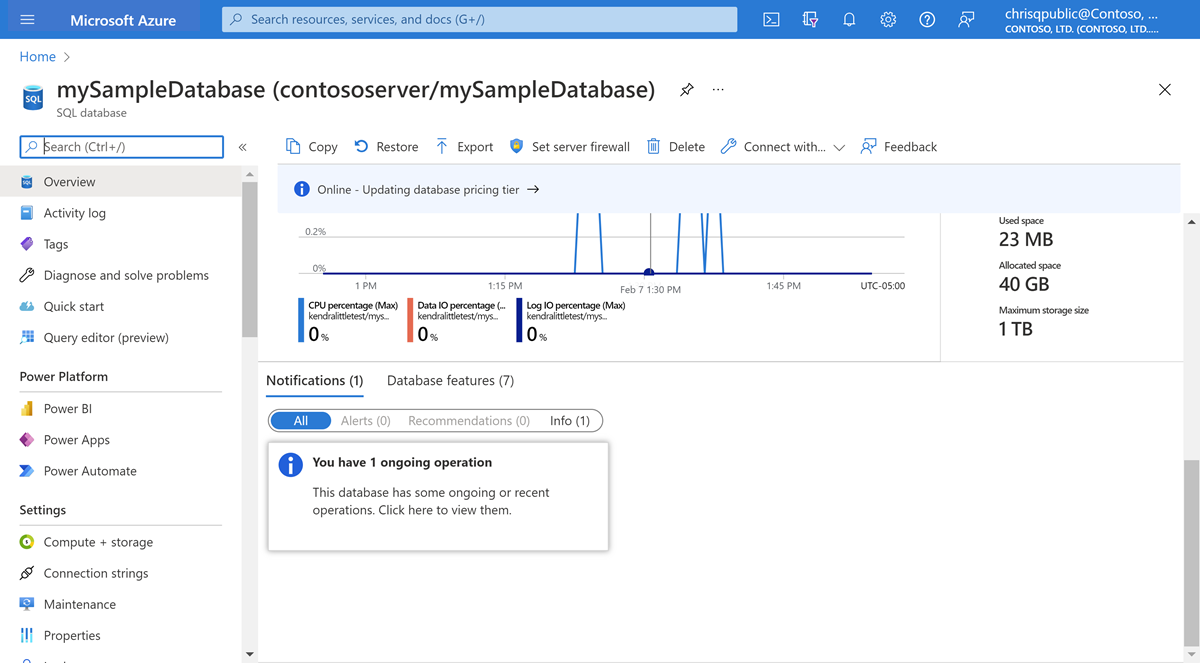Viewport: 1200px width, 663px height.
Task: Click the Delete trash icon
Action: click(654, 147)
